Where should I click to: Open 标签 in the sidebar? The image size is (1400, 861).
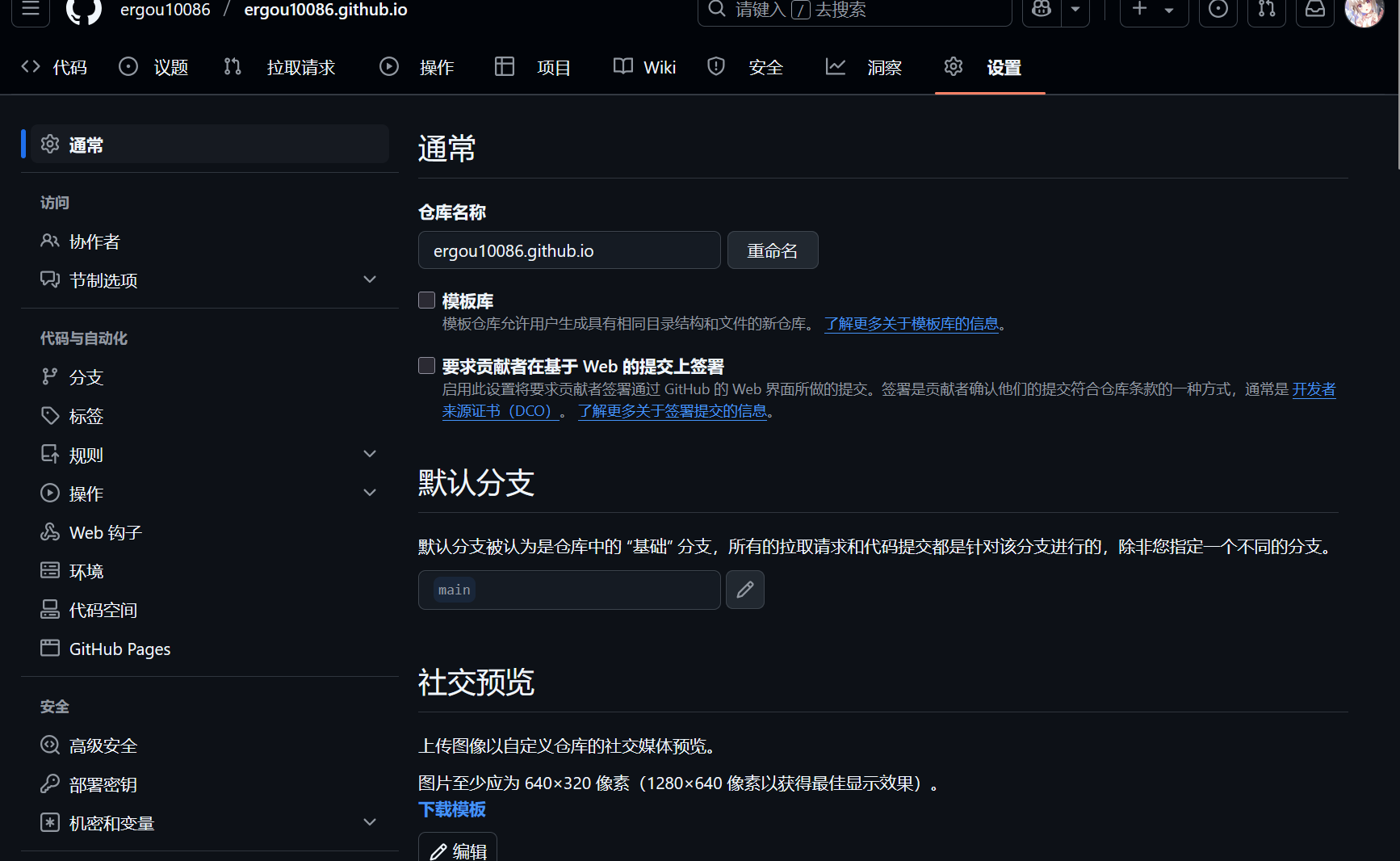pos(210,416)
